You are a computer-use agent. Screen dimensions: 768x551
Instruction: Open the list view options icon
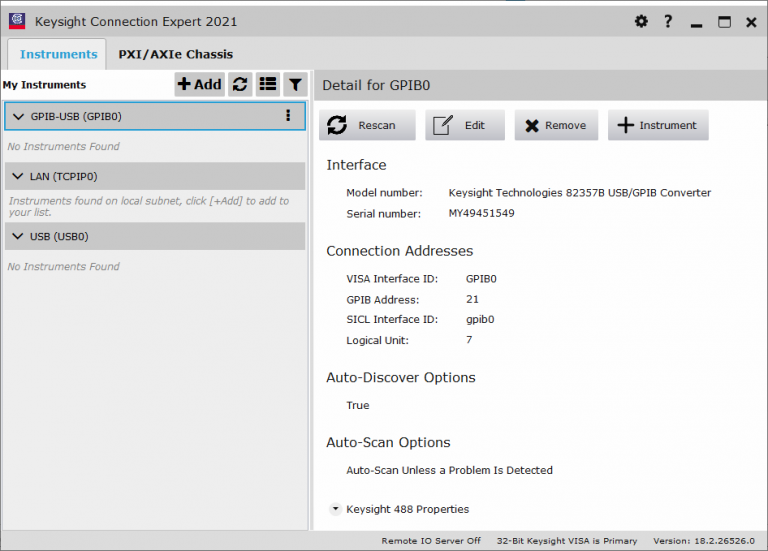pos(268,85)
